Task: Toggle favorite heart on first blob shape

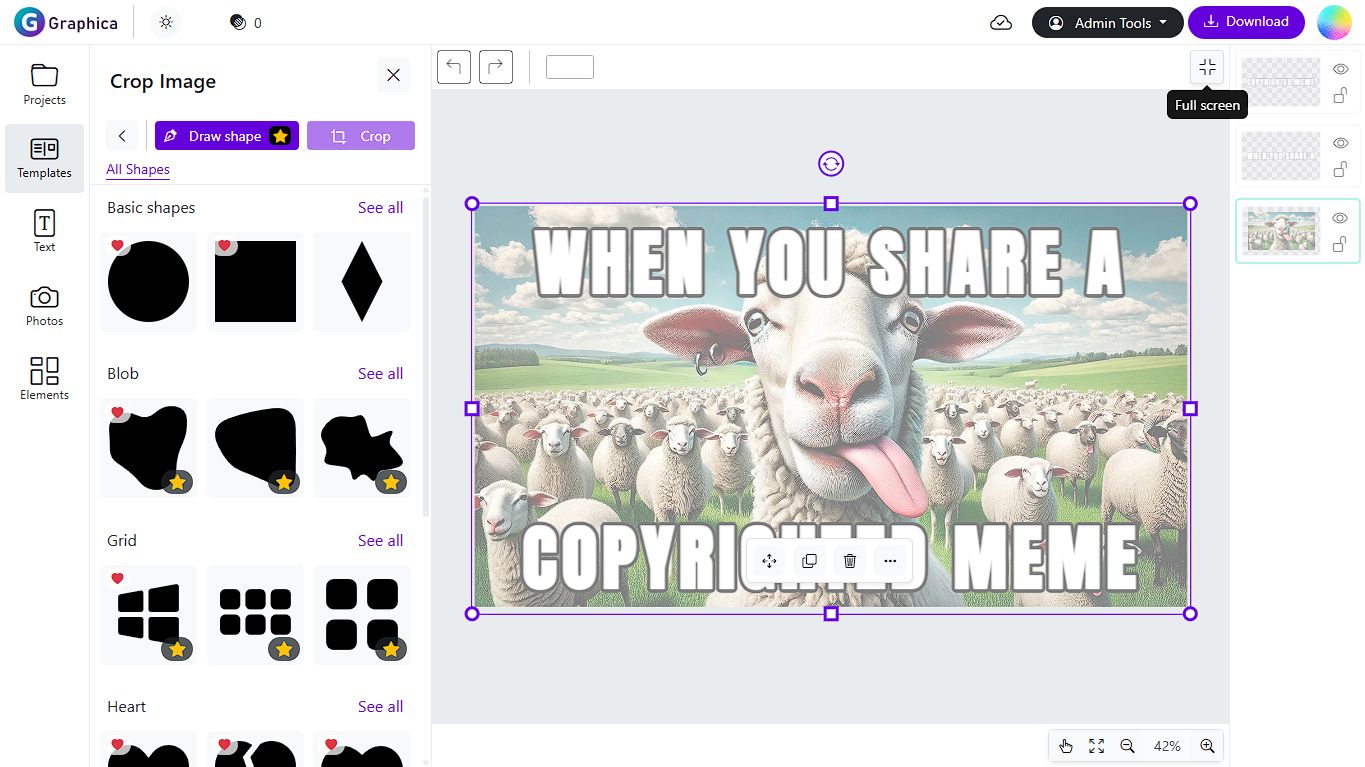Action: (117, 412)
